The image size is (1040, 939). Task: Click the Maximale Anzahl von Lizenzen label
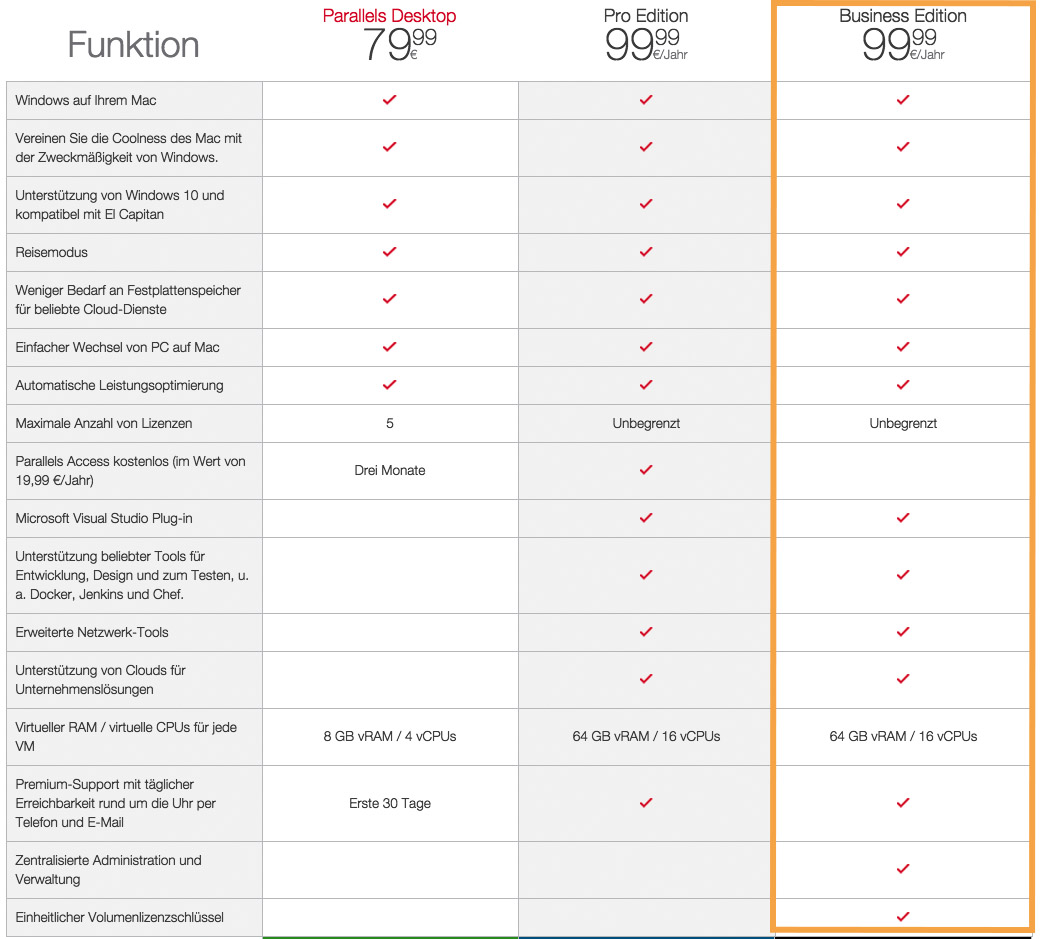pos(104,423)
